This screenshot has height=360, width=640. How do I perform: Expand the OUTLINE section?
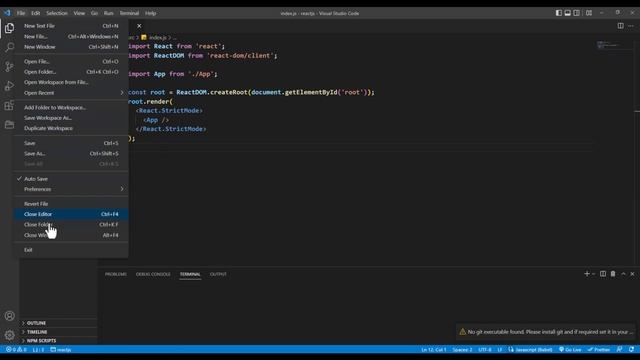(x=58, y=323)
